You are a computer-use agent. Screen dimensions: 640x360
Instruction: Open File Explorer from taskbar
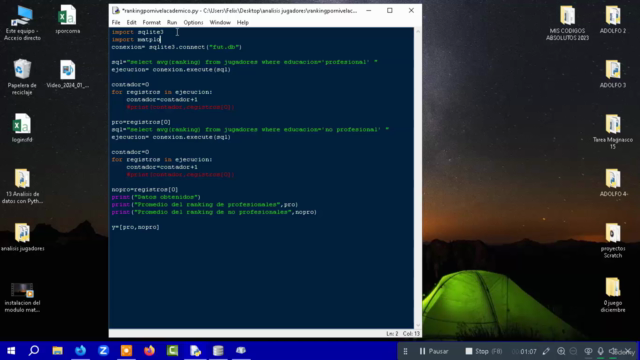57,351
